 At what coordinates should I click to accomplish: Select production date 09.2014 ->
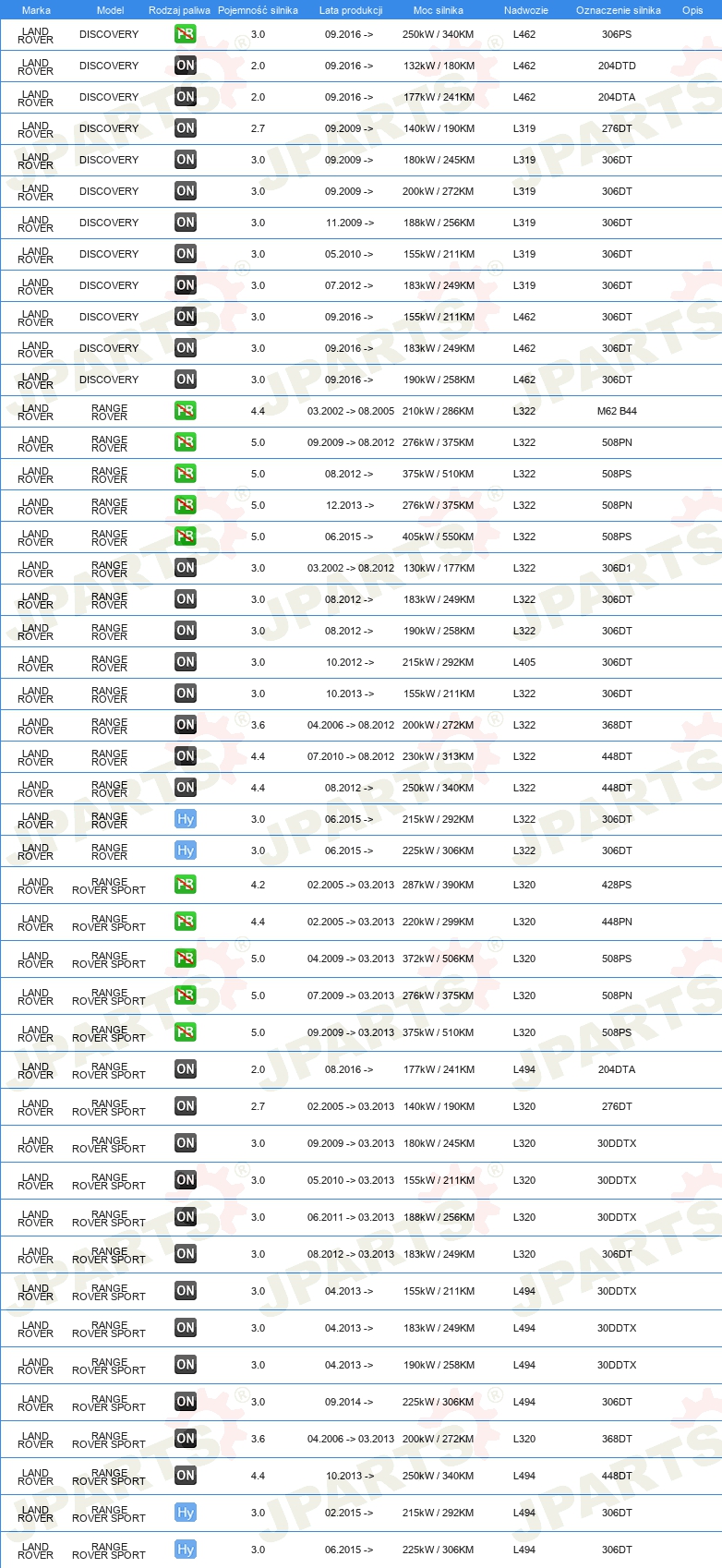[349, 1402]
